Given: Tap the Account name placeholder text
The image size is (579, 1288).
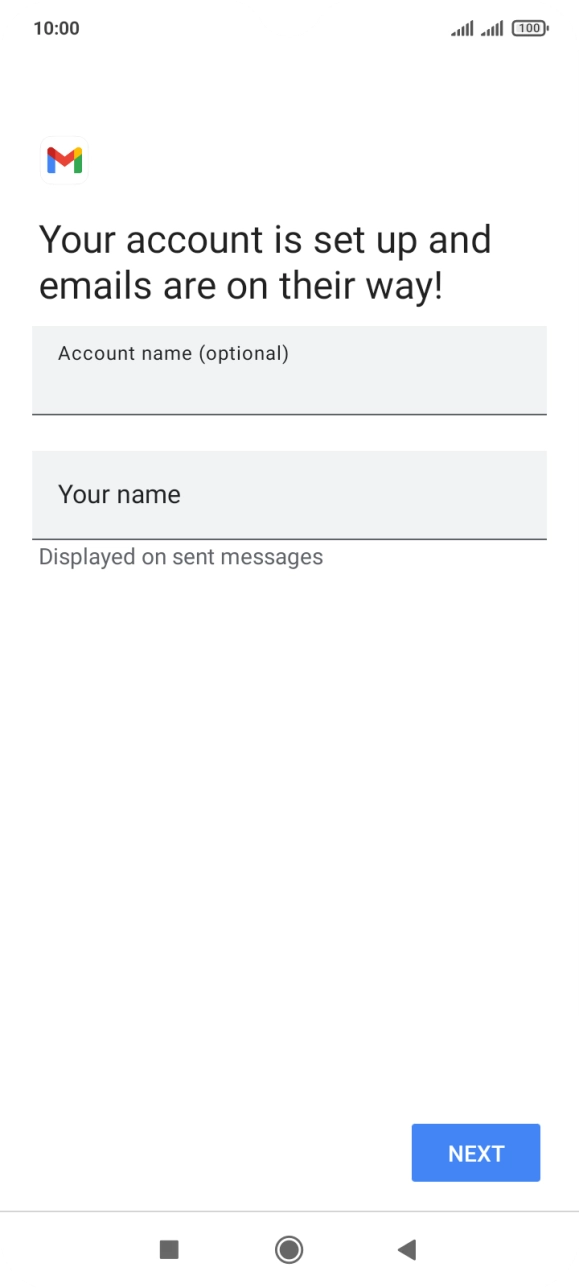Looking at the screenshot, I should coord(172,353).
